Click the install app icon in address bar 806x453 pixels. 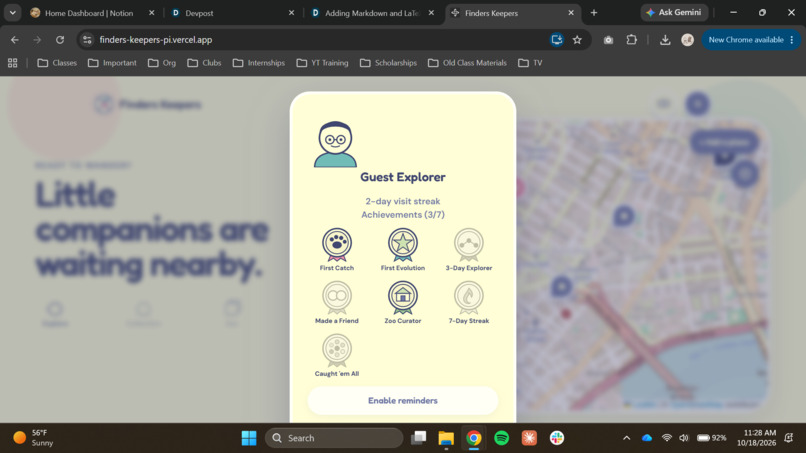[x=557, y=40]
